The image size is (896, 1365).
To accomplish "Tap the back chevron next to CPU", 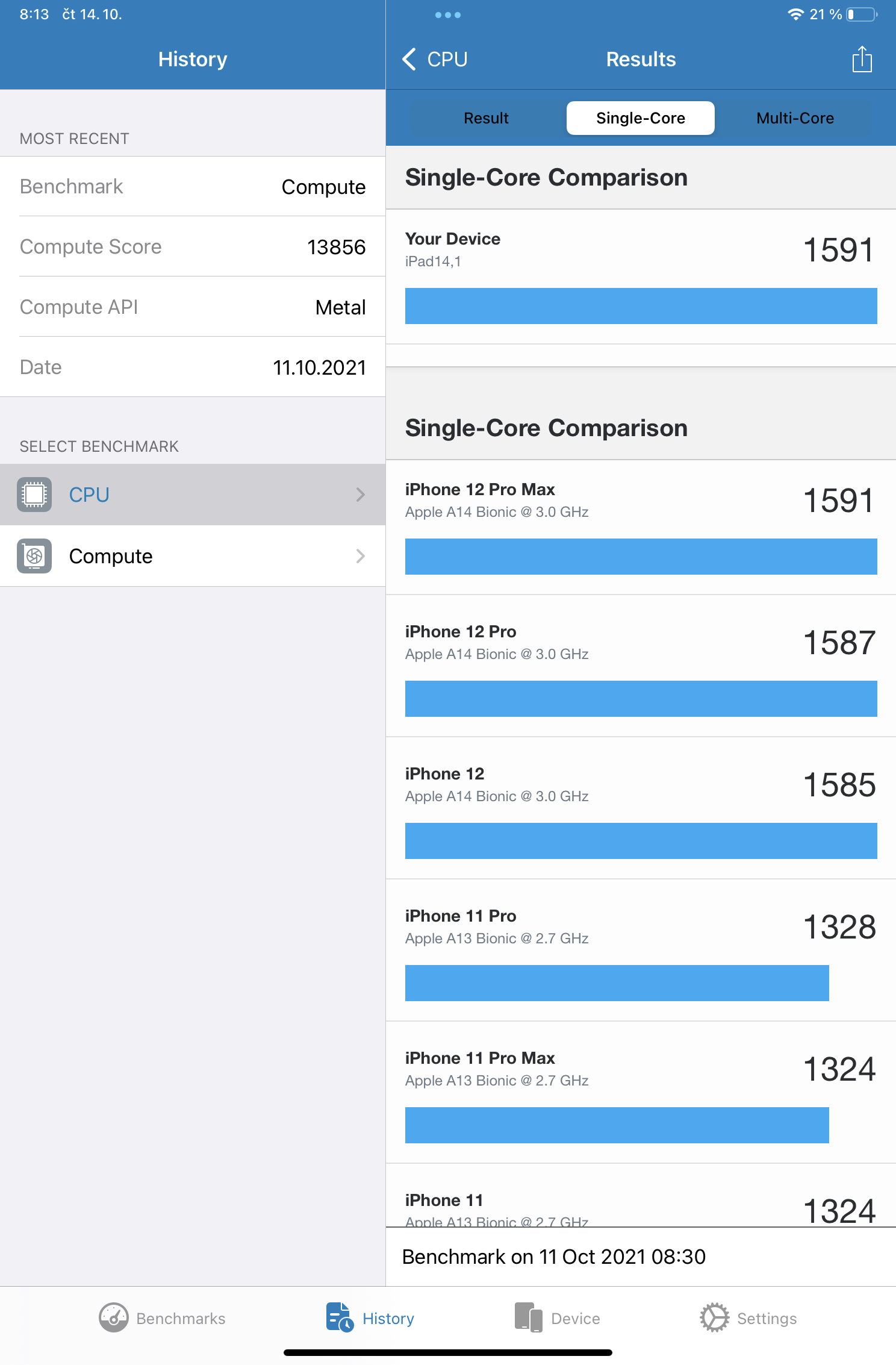I will pyautogui.click(x=409, y=58).
